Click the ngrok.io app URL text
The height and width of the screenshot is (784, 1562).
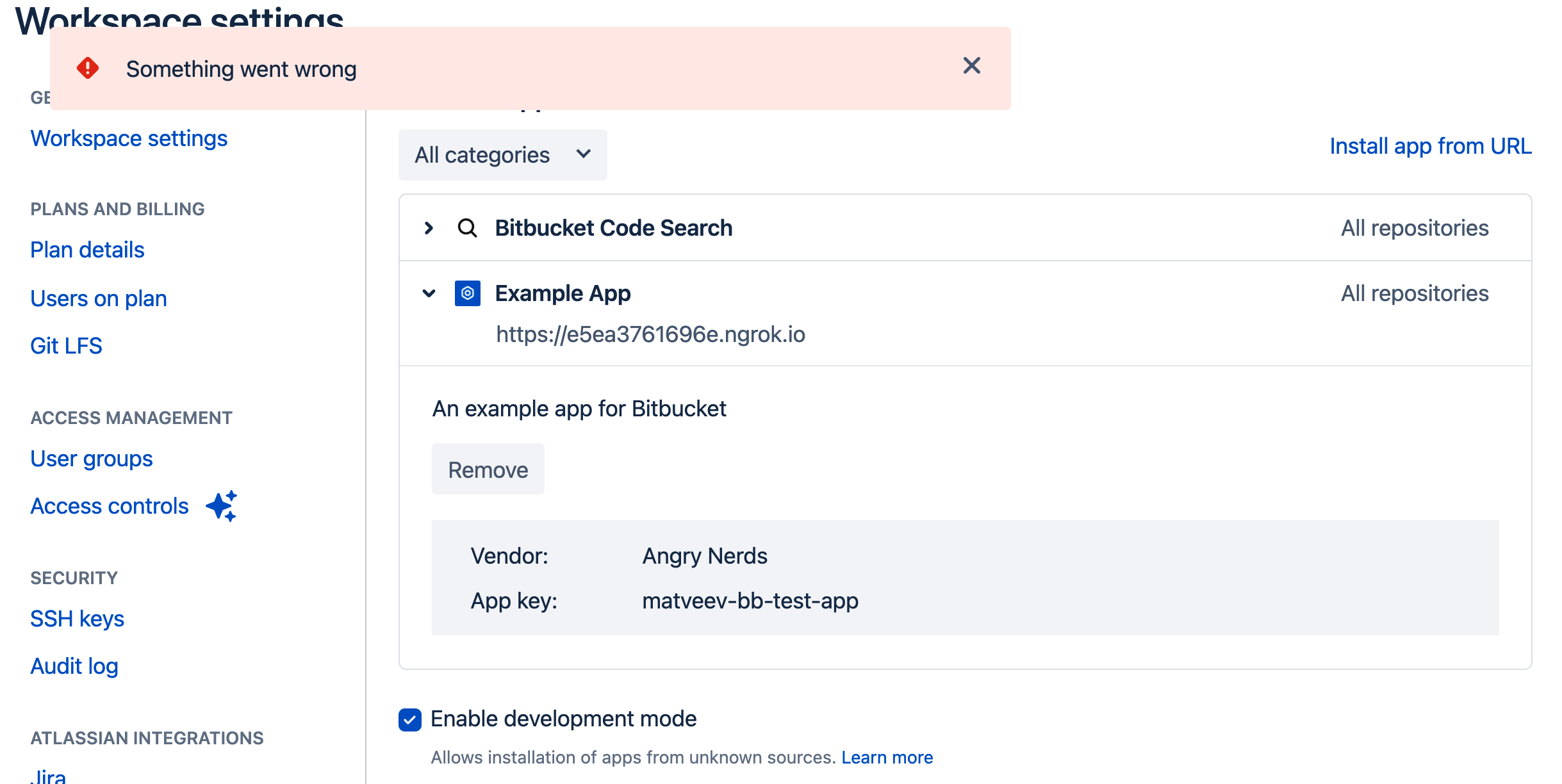tap(650, 334)
